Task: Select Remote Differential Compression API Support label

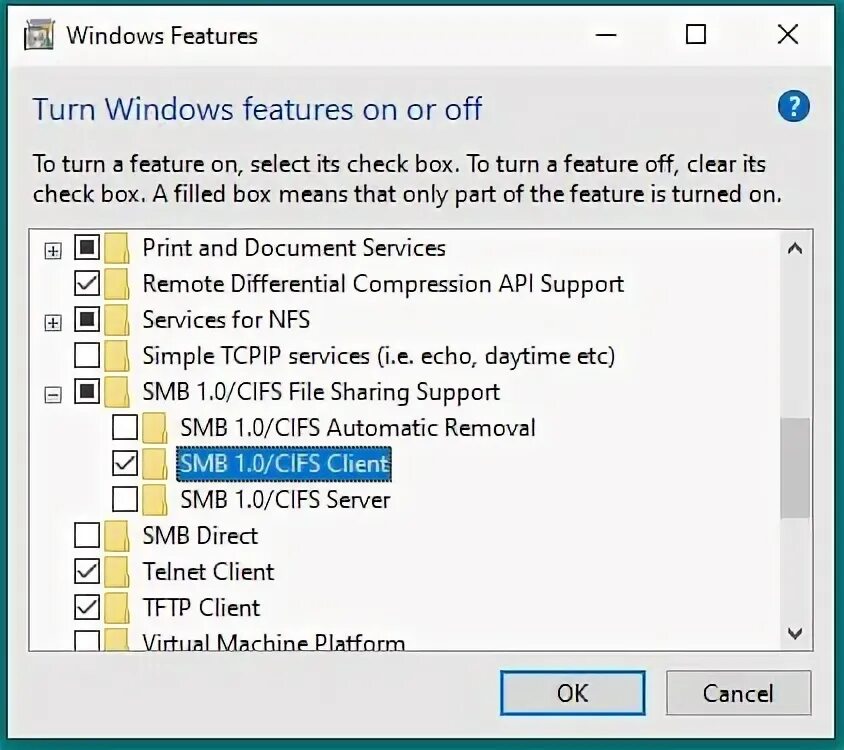Action: pyautogui.click(x=383, y=284)
